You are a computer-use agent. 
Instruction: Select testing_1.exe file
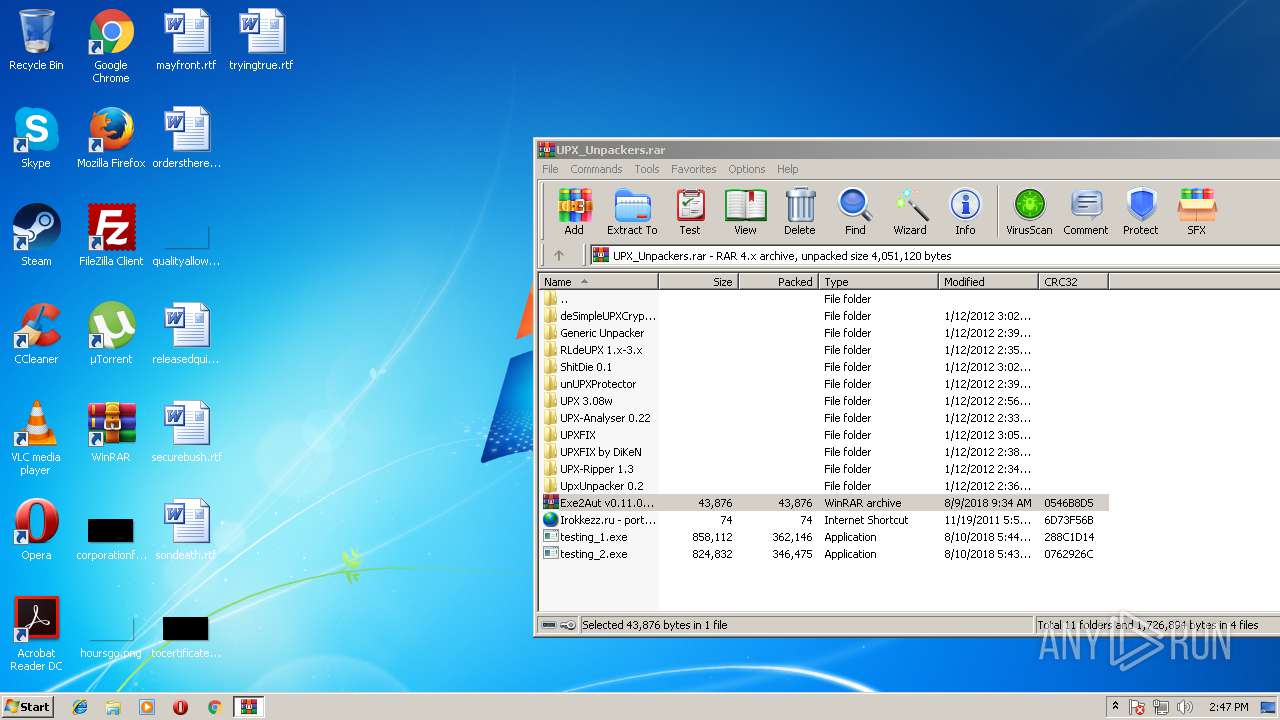pyautogui.click(x=823, y=537)
